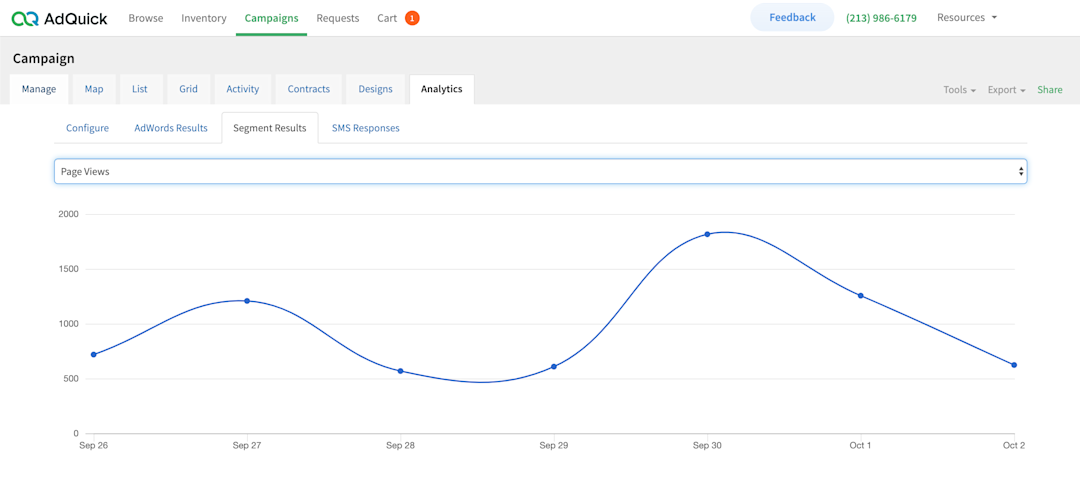Select the AdWords Results tab
The height and width of the screenshot is (486, 1080).
171,128
